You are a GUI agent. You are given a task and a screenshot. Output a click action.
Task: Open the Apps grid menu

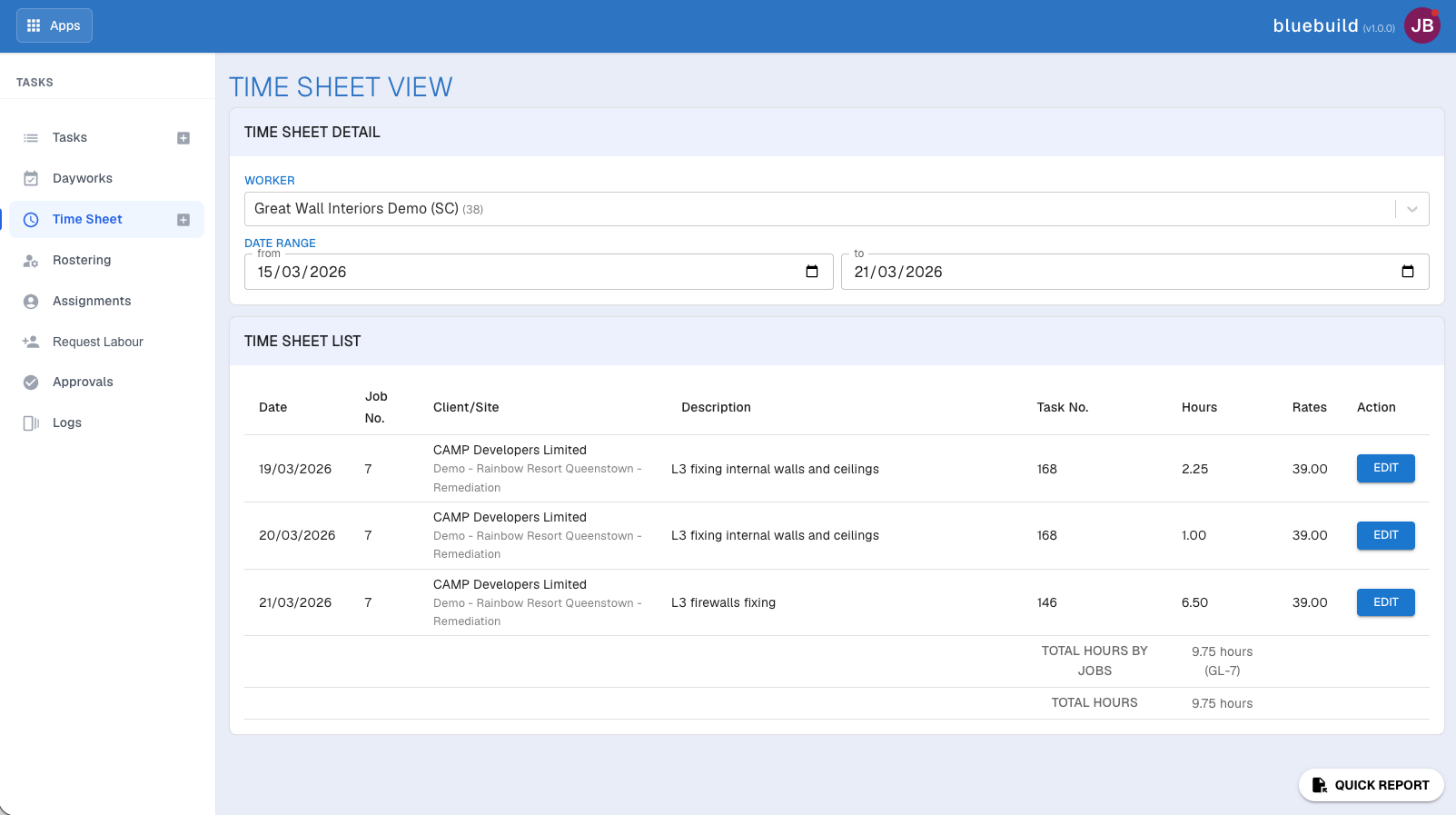coord(54,25)
